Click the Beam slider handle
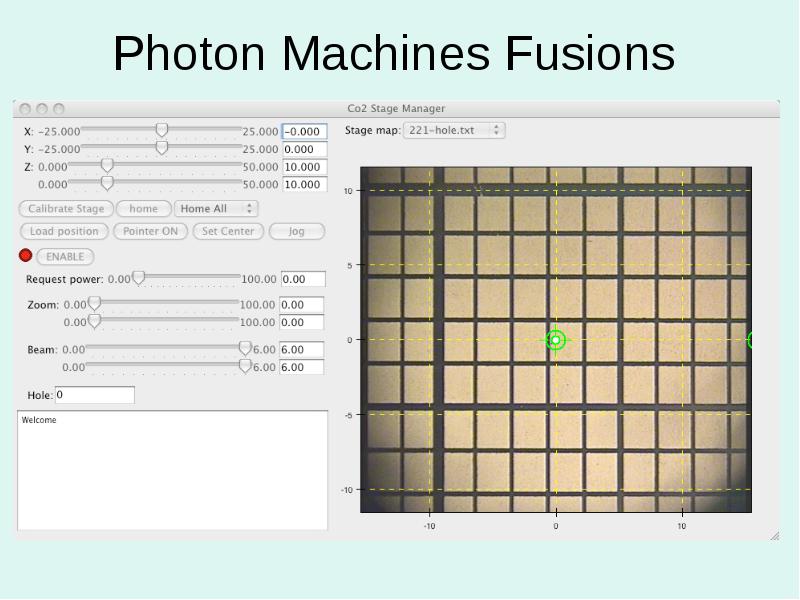The image size is (800, 600). pyautogui.click(x=245, y=348)
